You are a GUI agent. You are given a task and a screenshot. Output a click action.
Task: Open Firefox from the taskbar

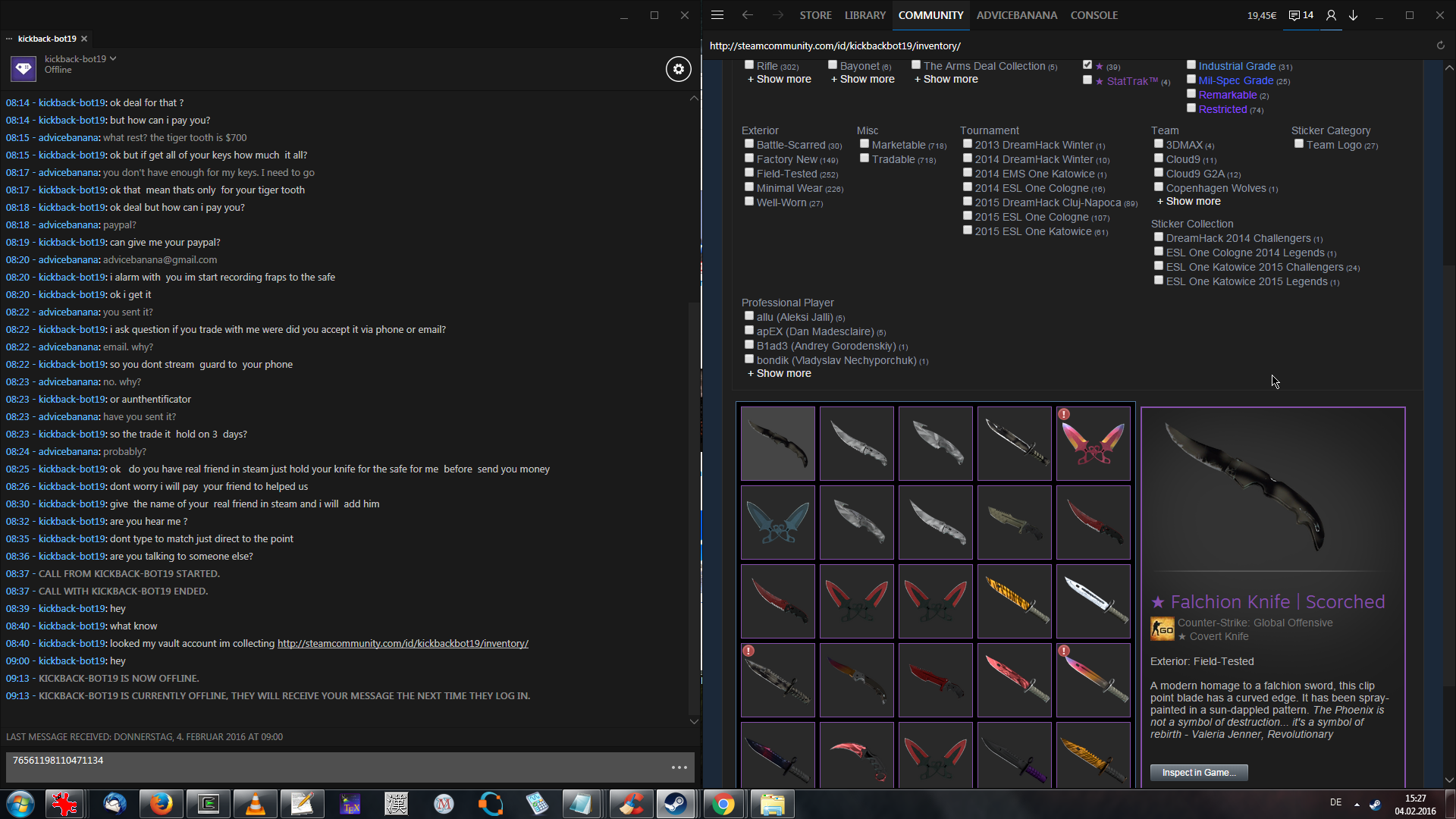pos(161,804)
